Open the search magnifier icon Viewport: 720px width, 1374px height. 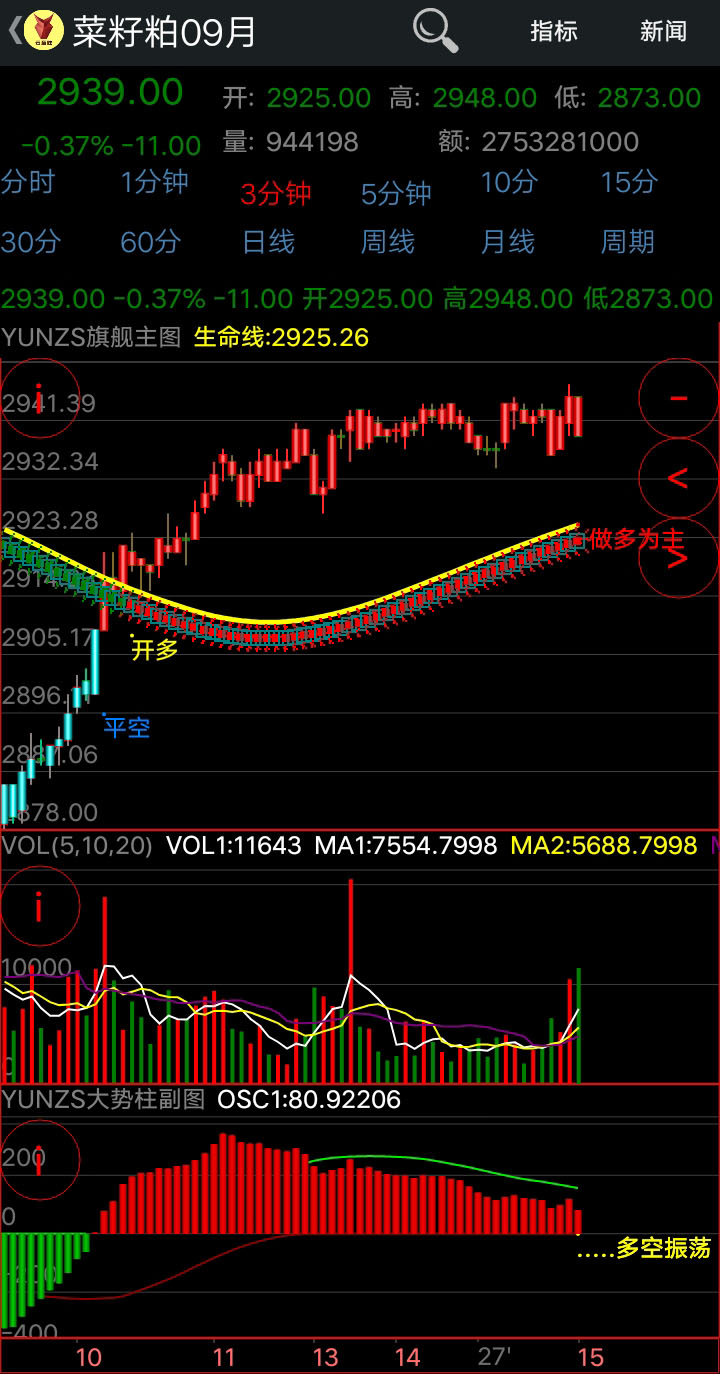(x=435, y=31)
